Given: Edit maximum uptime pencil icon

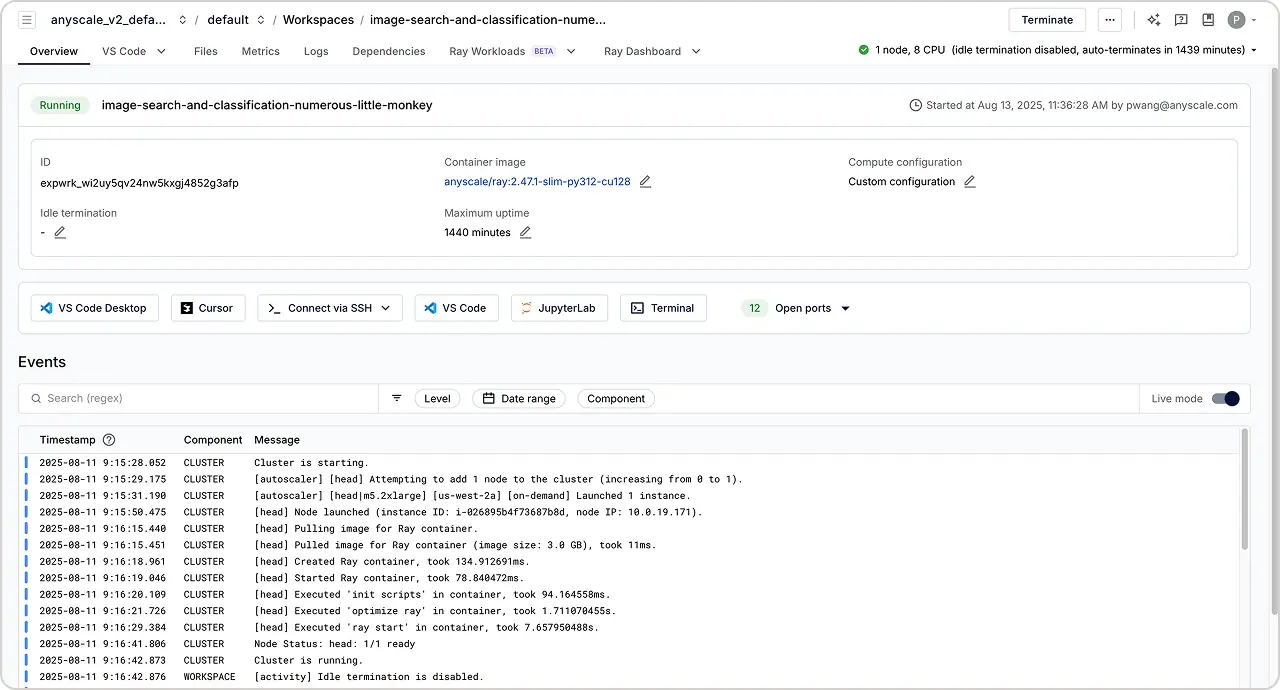Looking at the screenshot, I should [x=525, y=233].
